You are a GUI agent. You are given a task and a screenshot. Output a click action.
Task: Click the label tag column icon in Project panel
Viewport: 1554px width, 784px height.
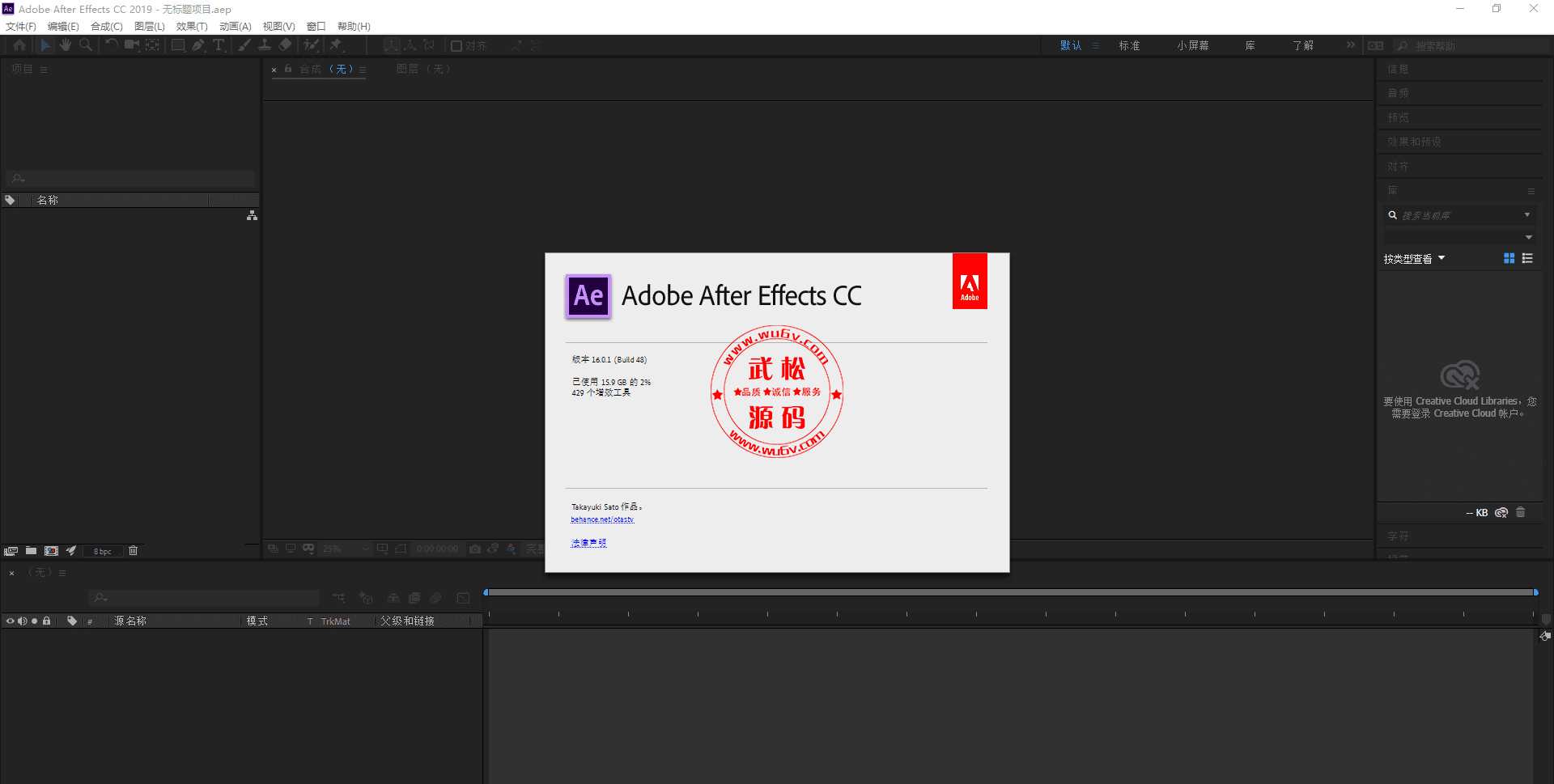[10, 200]
